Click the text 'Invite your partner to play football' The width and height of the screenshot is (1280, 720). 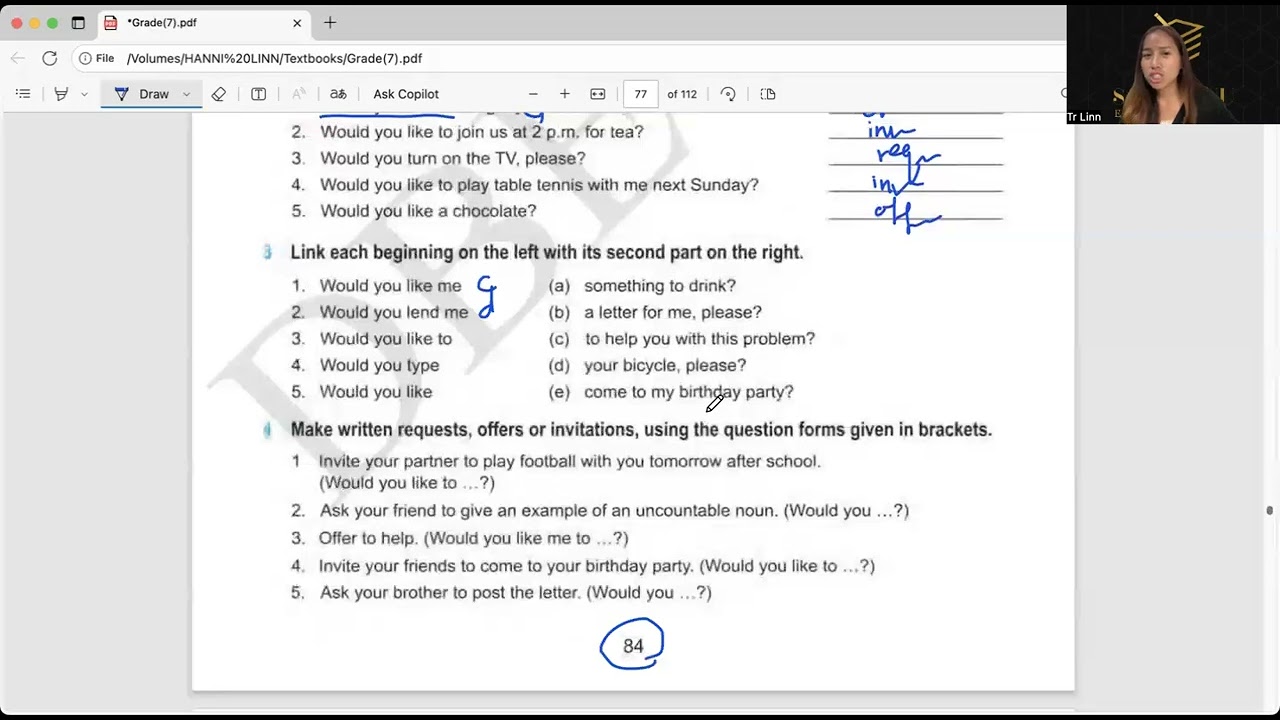[569, 461]
